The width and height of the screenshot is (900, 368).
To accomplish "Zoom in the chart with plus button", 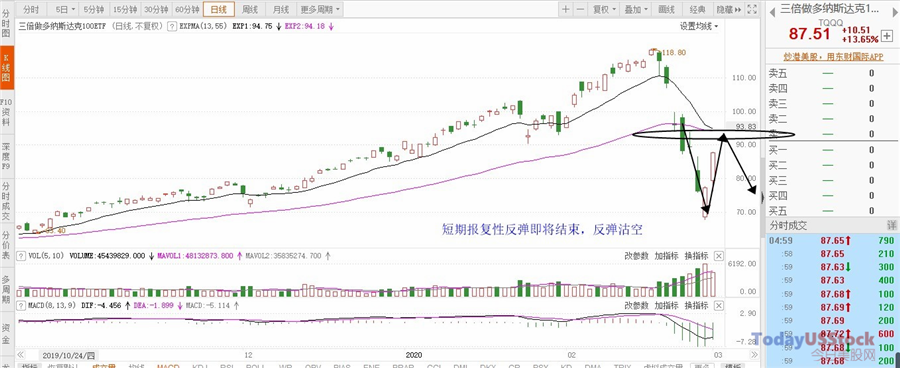I will point(565,9).
